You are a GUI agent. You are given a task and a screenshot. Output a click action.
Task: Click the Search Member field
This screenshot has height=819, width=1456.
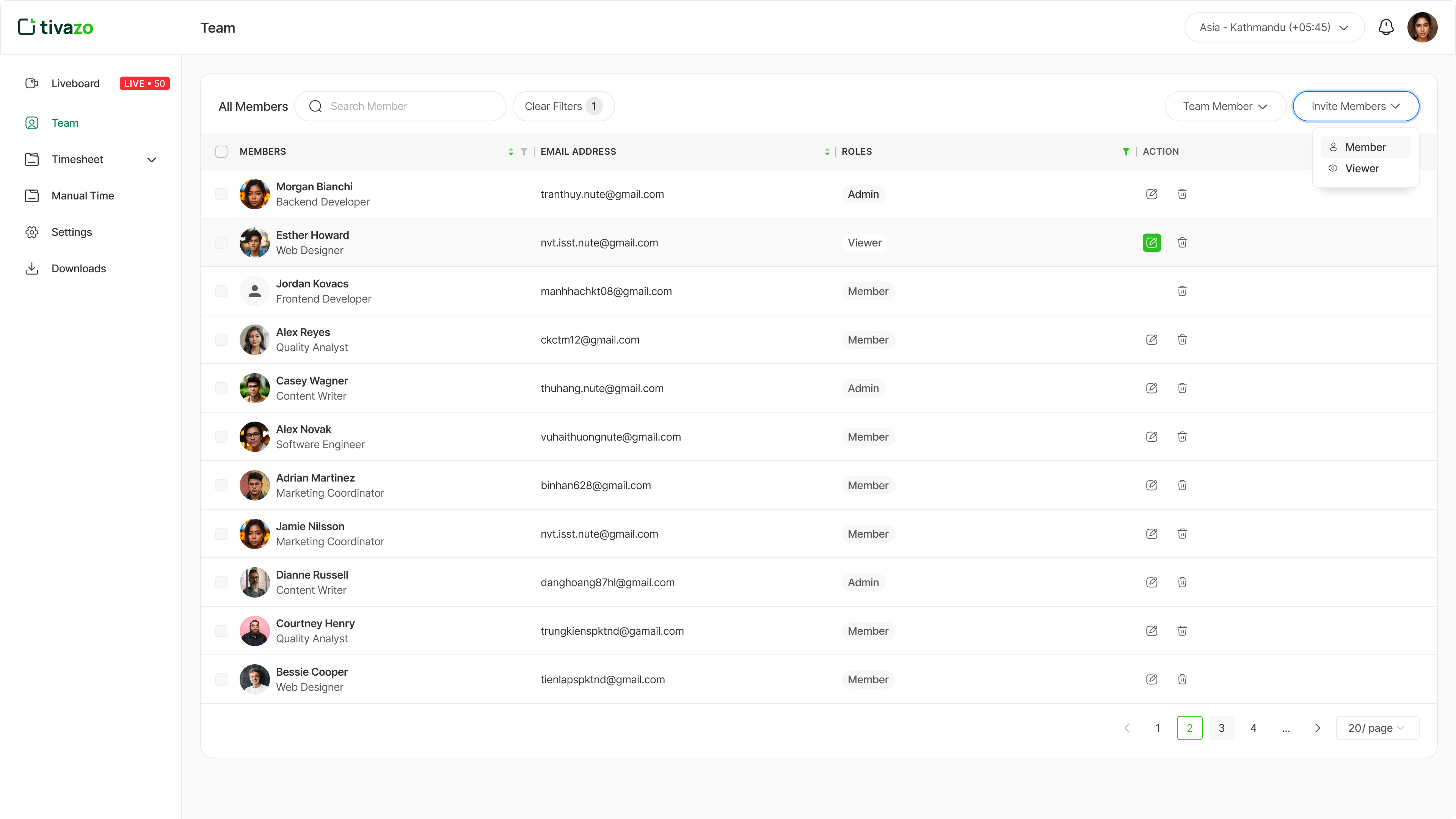[x=400, y=106]
